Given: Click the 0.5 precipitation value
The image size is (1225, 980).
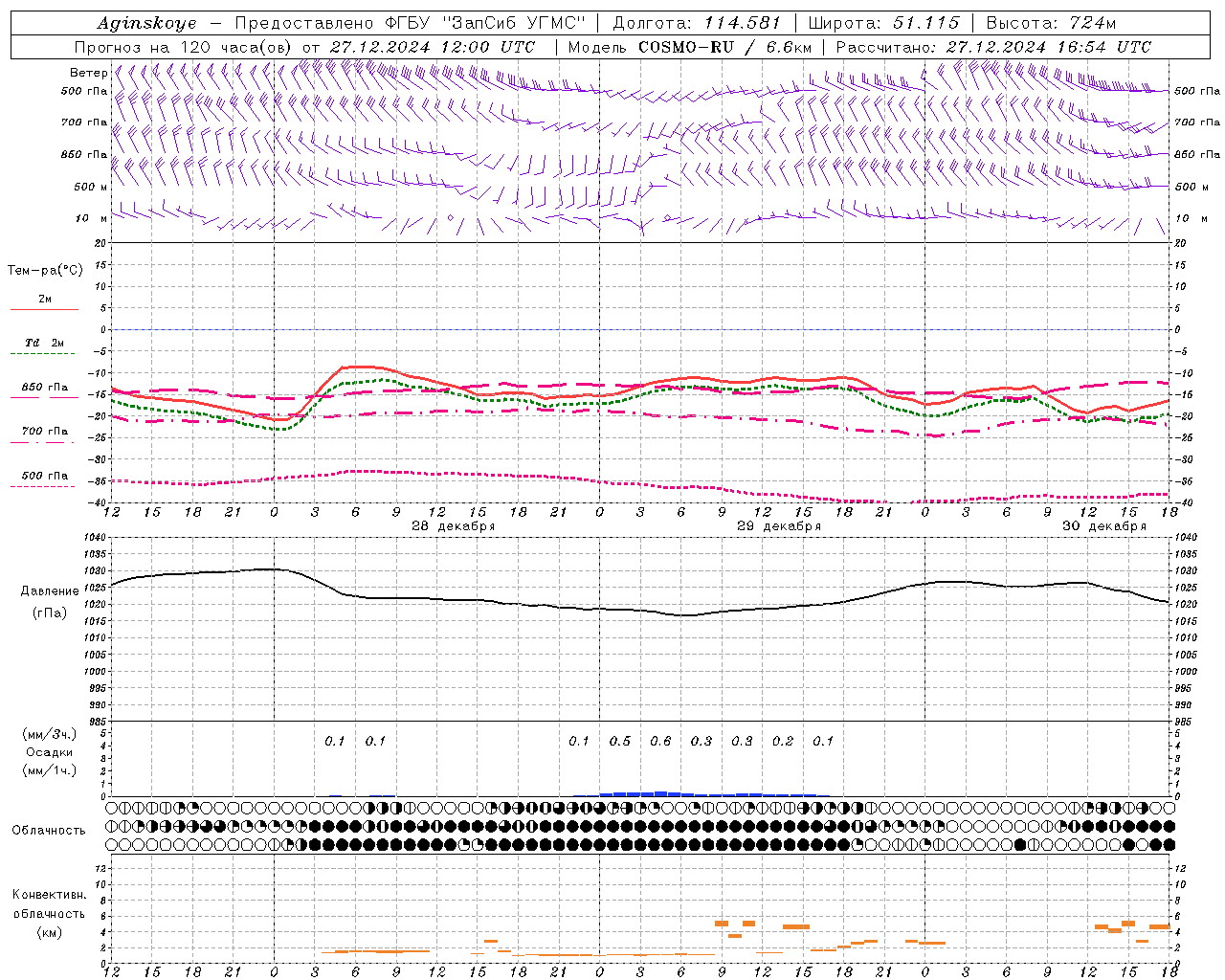Looking at the screenshot, I should coord(620,742).
